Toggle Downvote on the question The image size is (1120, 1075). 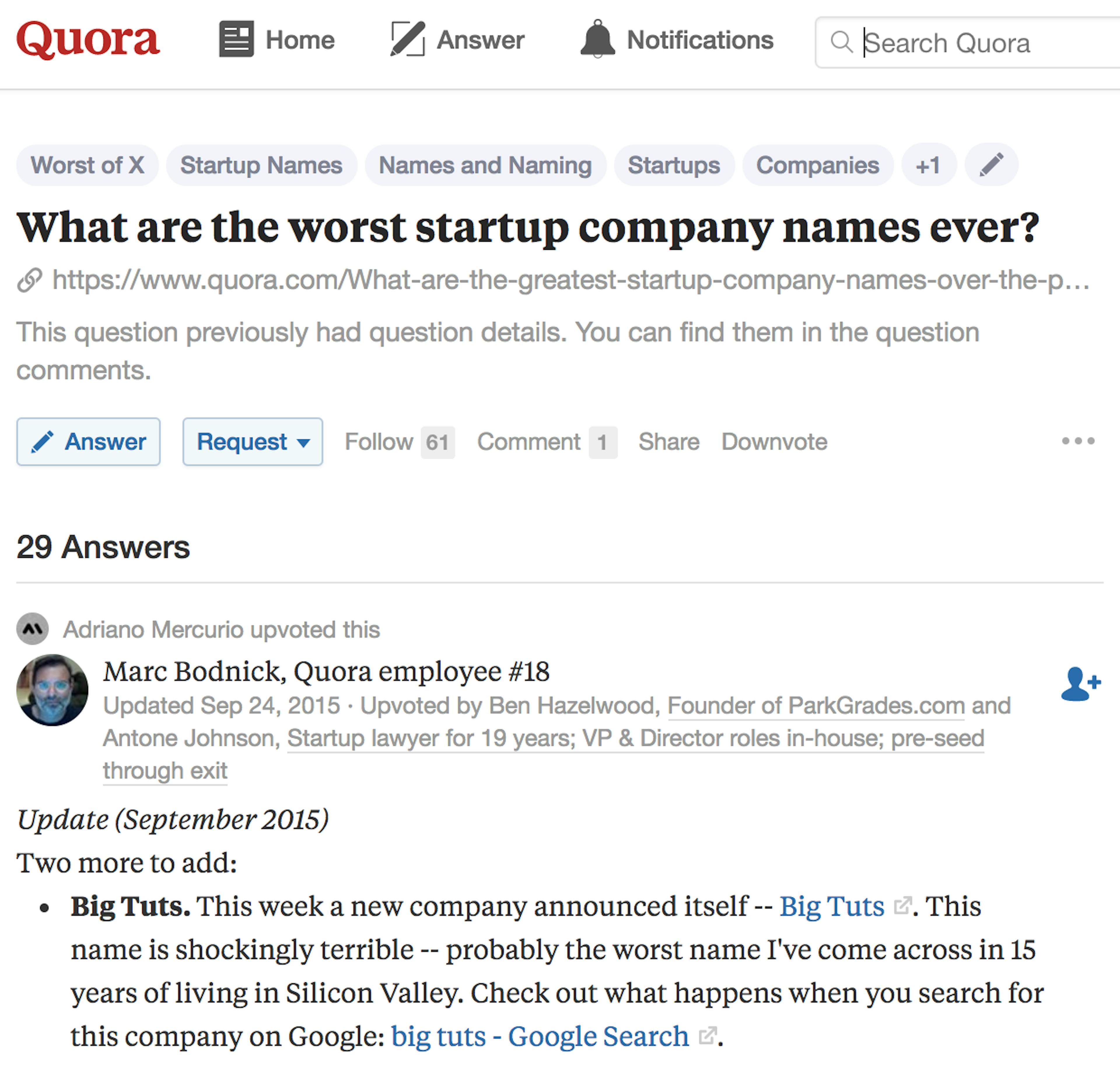tap(774, 442)
